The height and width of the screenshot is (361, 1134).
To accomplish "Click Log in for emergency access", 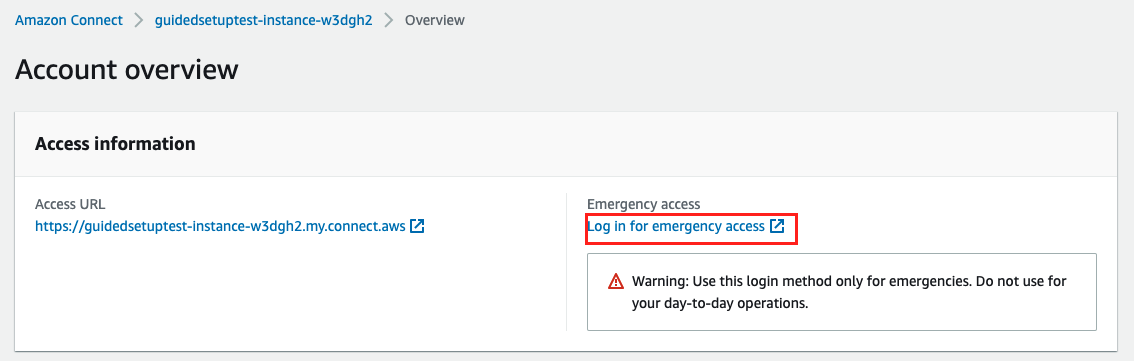I will click(675, 226).
